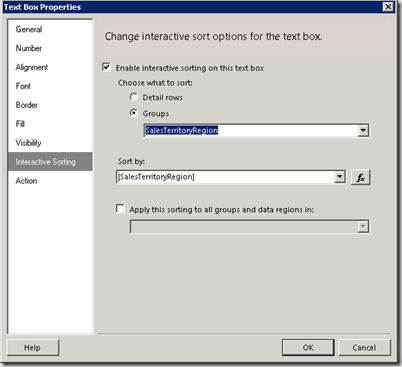Open the Sort by dropdown arrow
402x367 pixels.
click(339, 177)
